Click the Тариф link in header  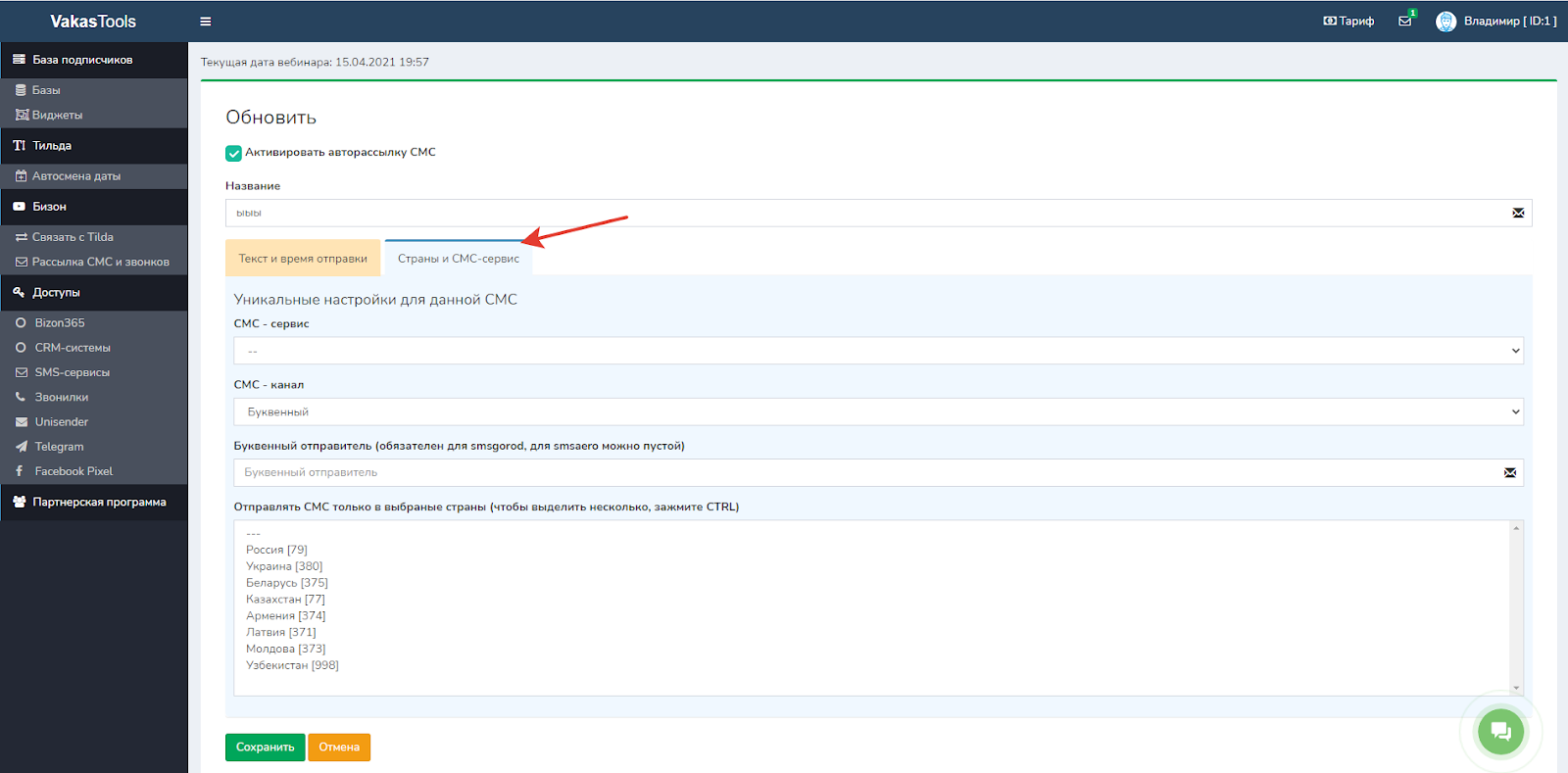click(x=1349, y=22)
